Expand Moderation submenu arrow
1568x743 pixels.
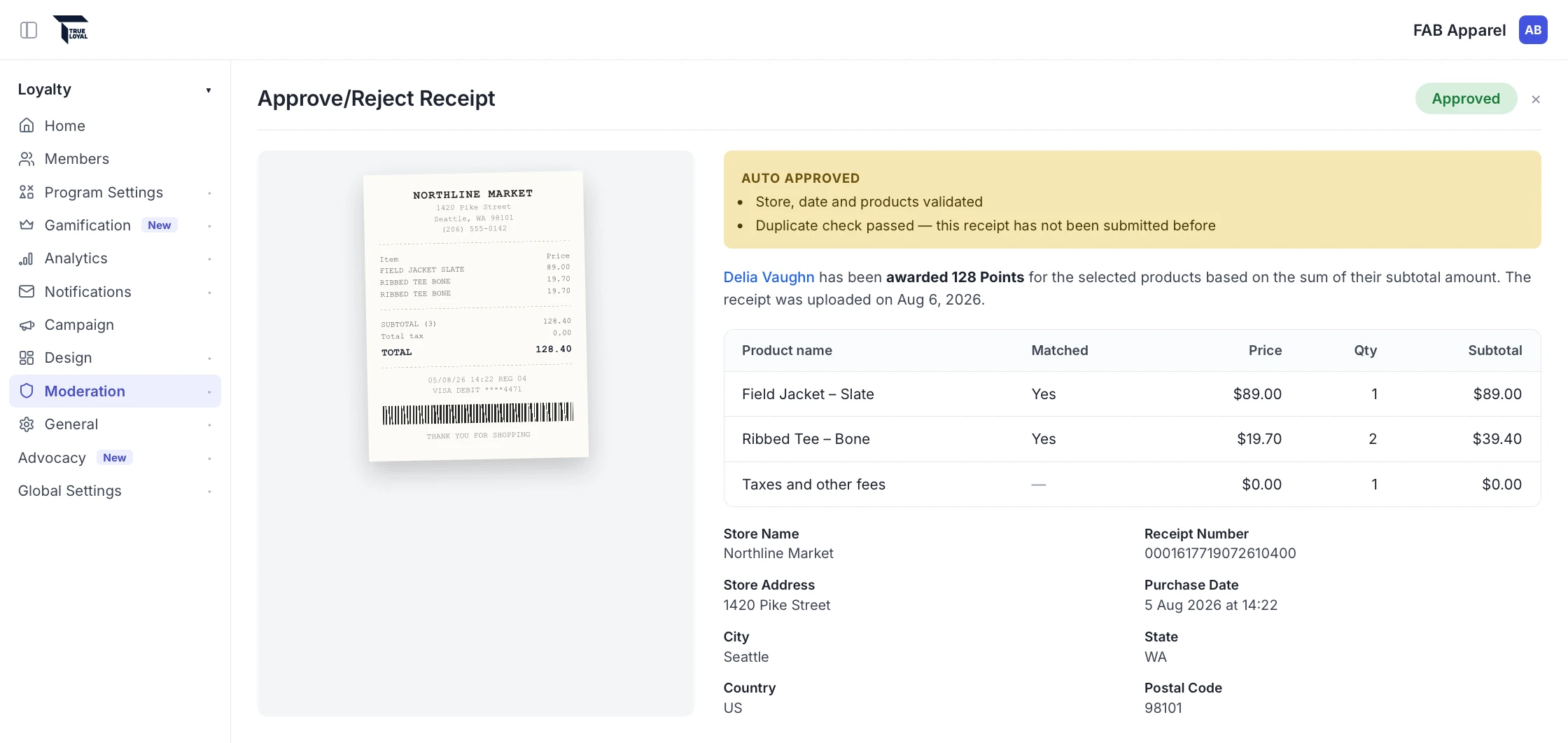point(209,392)
